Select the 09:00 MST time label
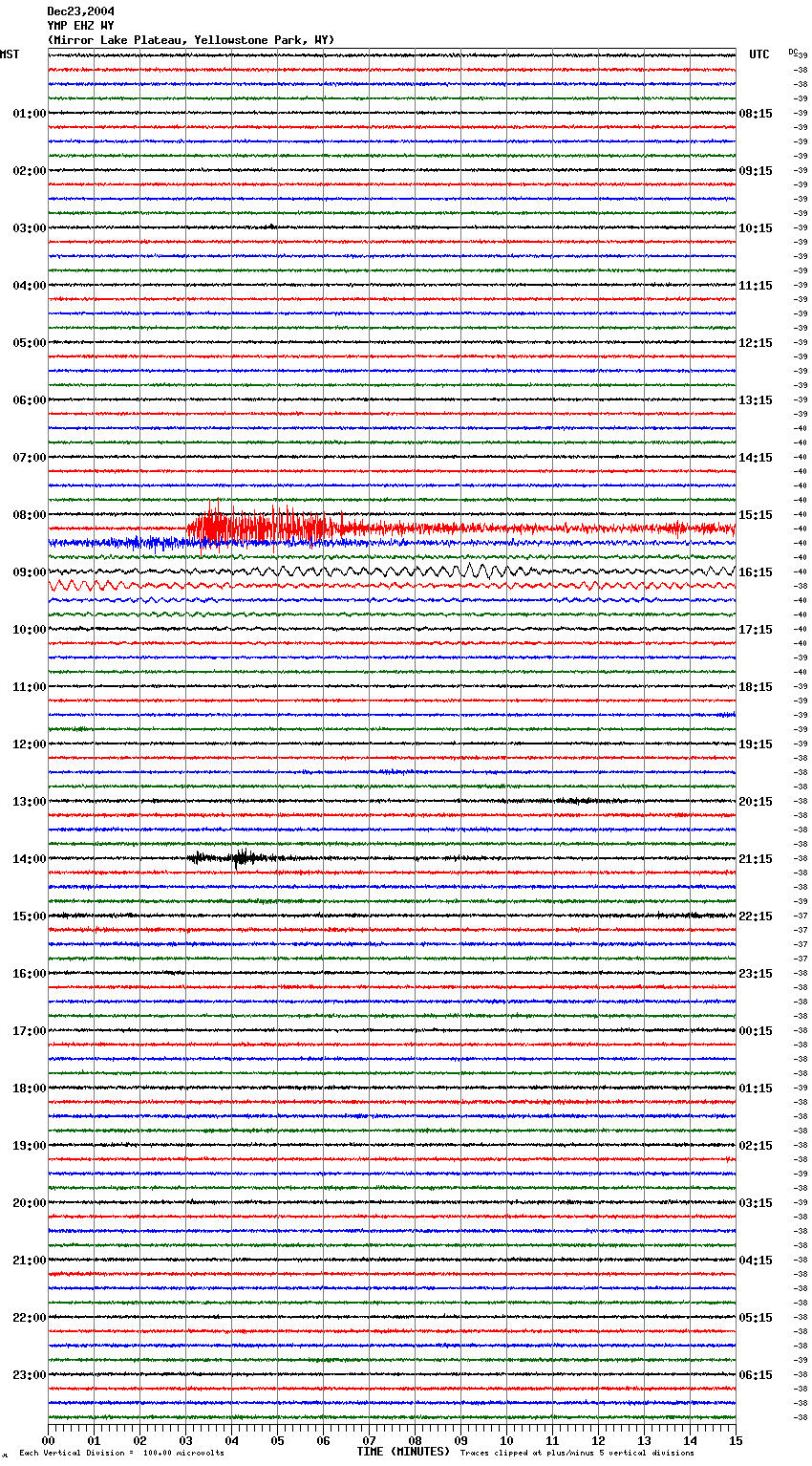The height and width of the screenshot is (1466, 812). [30, 572]
